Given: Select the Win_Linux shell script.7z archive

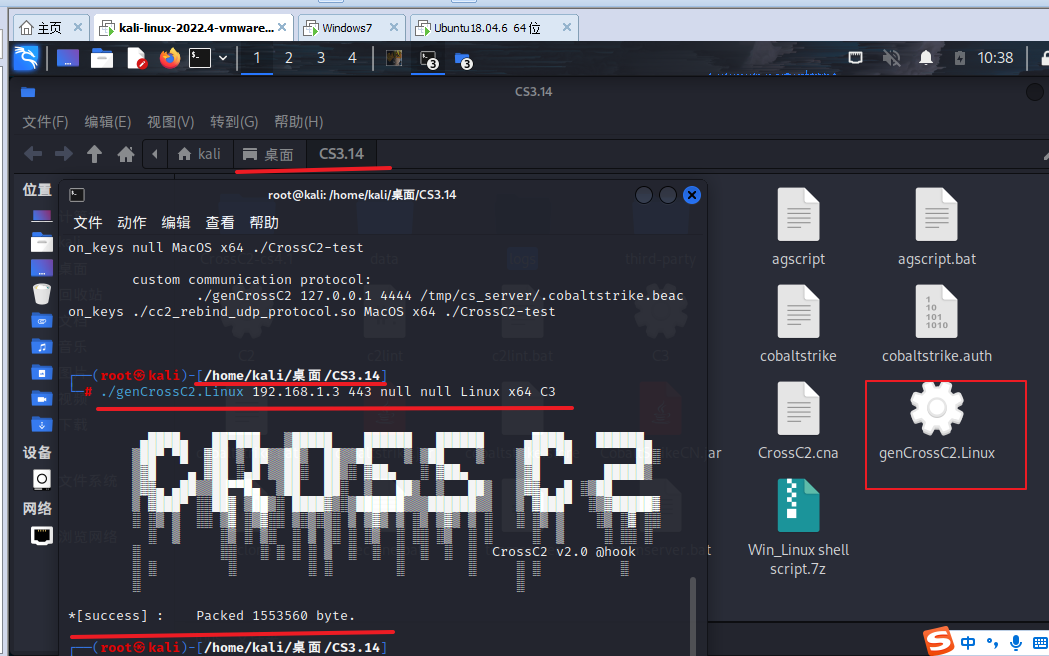Looking at the screenshot, I should [x=798, y=528].
